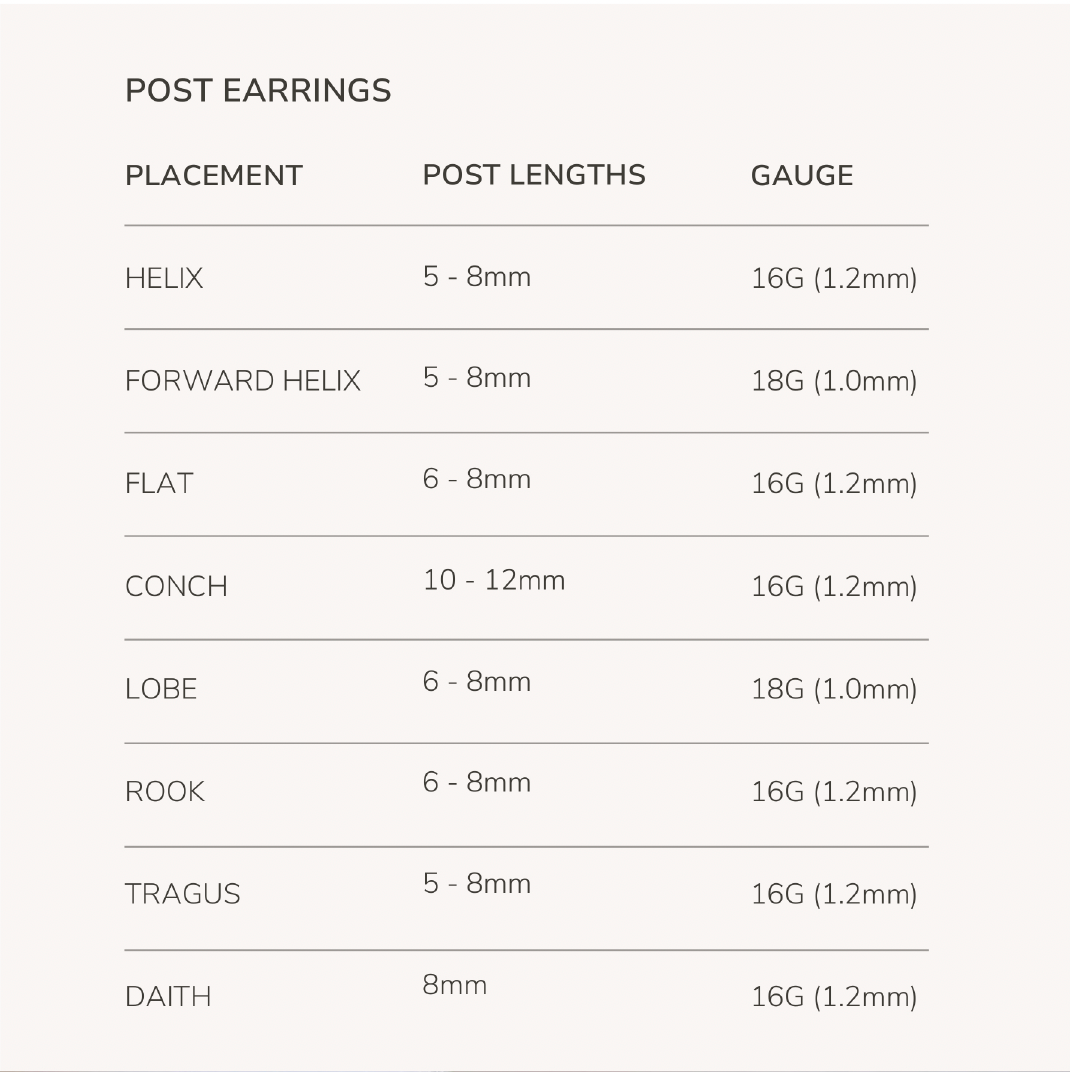Viewport: 1070px width, 1072px height.
Task: Click the CONCH placement label
Action: coord(176,586)
